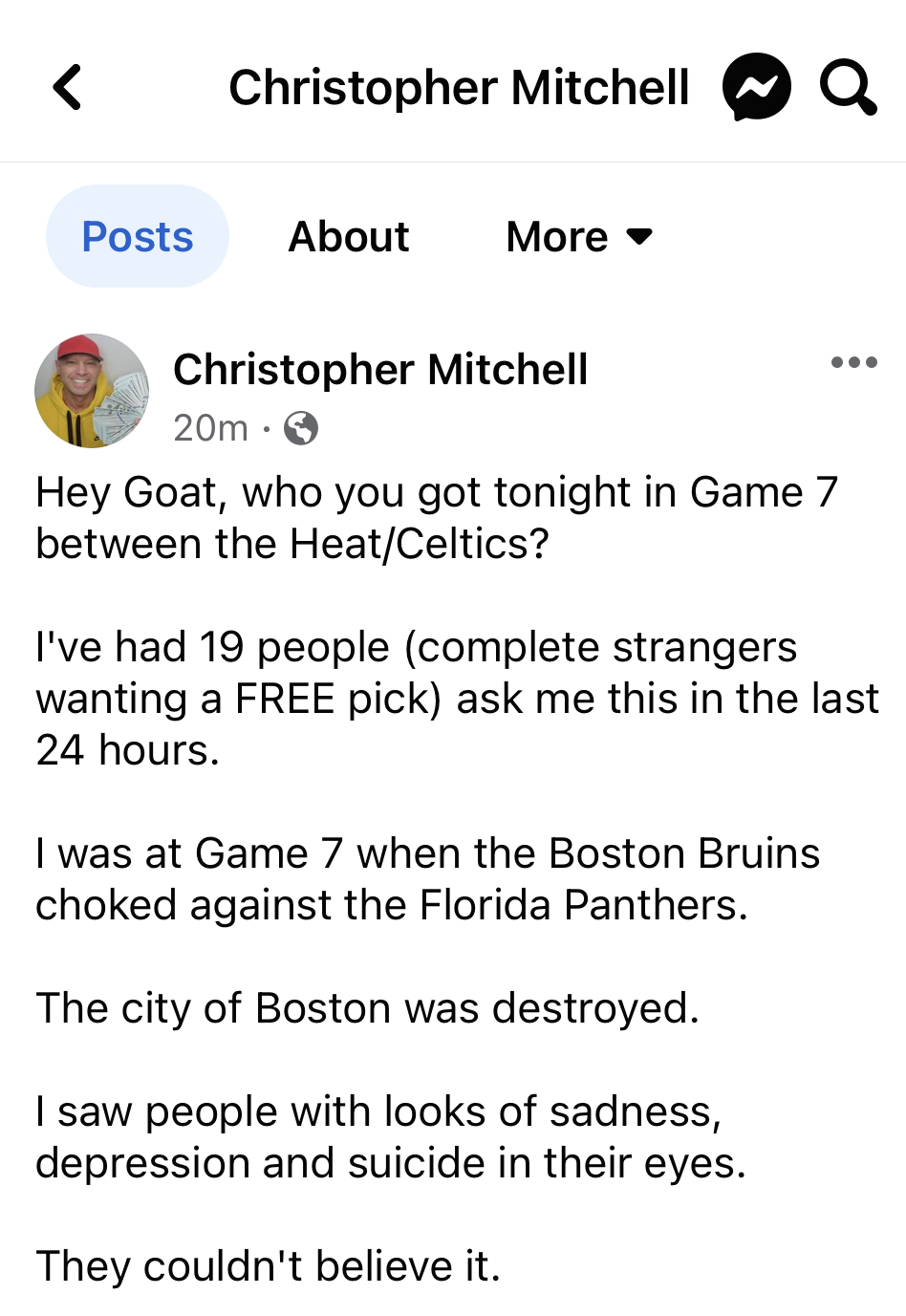906x1316 pixels.
Task: Tap 'The city of Boston was destroyed.'
Action: click(368, 1008)
